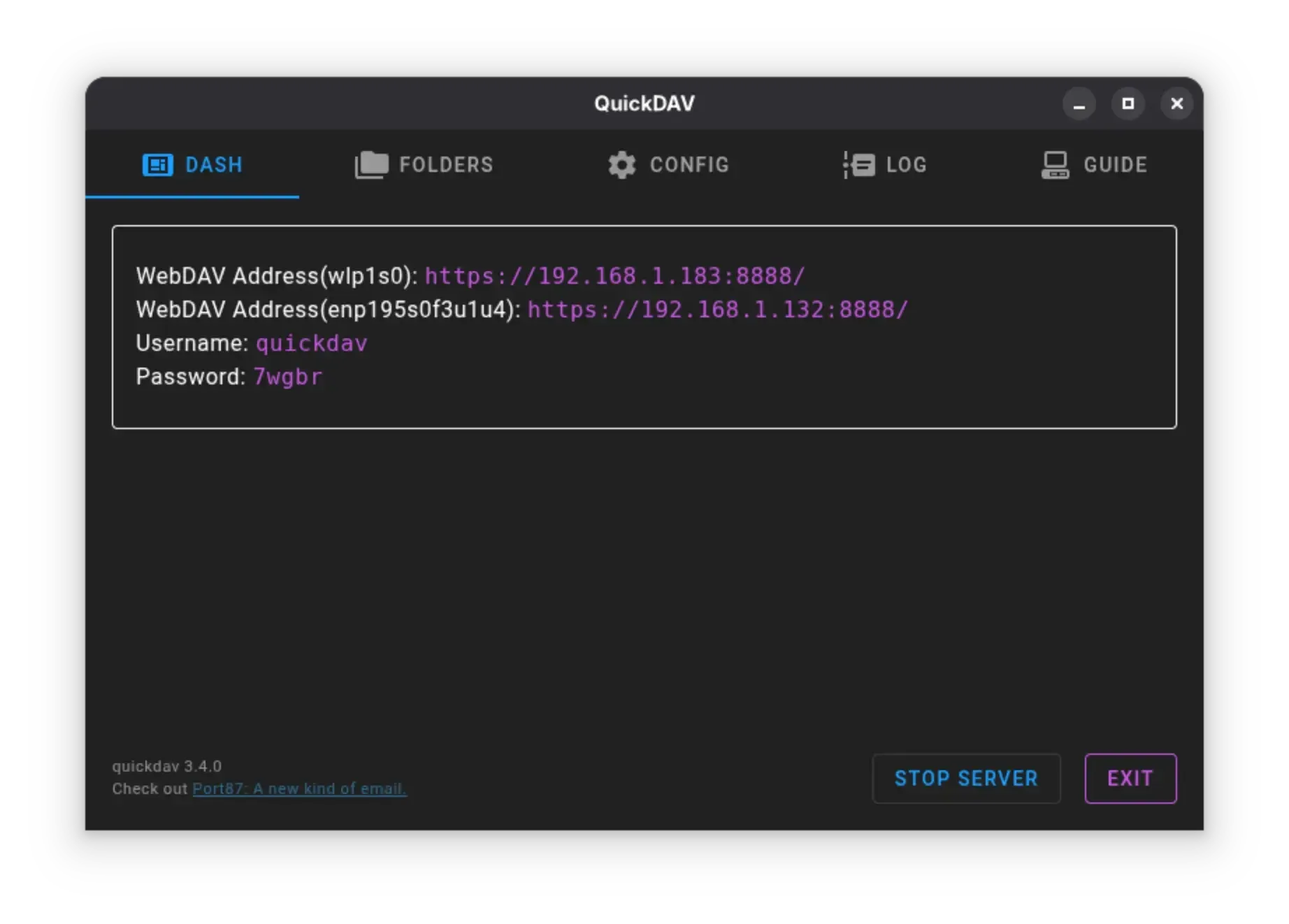Select the DASH tab
The width and height of the screenshot is (1289, 924).
(213, 165)
